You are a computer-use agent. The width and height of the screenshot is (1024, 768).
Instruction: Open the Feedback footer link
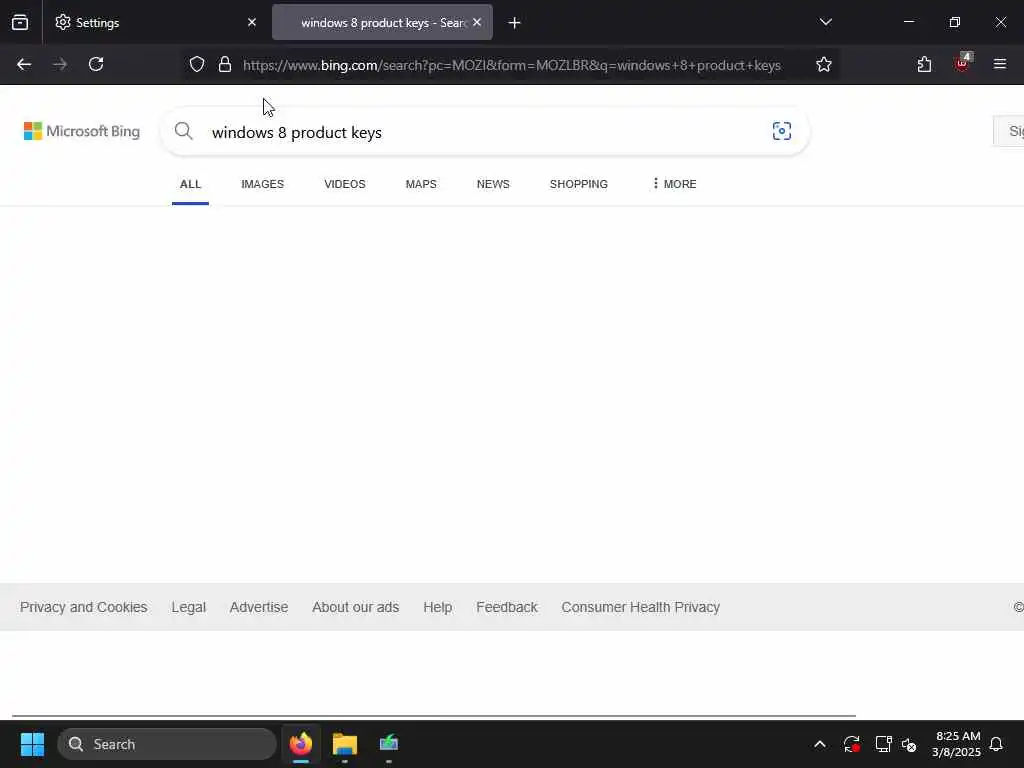(507, 607)
